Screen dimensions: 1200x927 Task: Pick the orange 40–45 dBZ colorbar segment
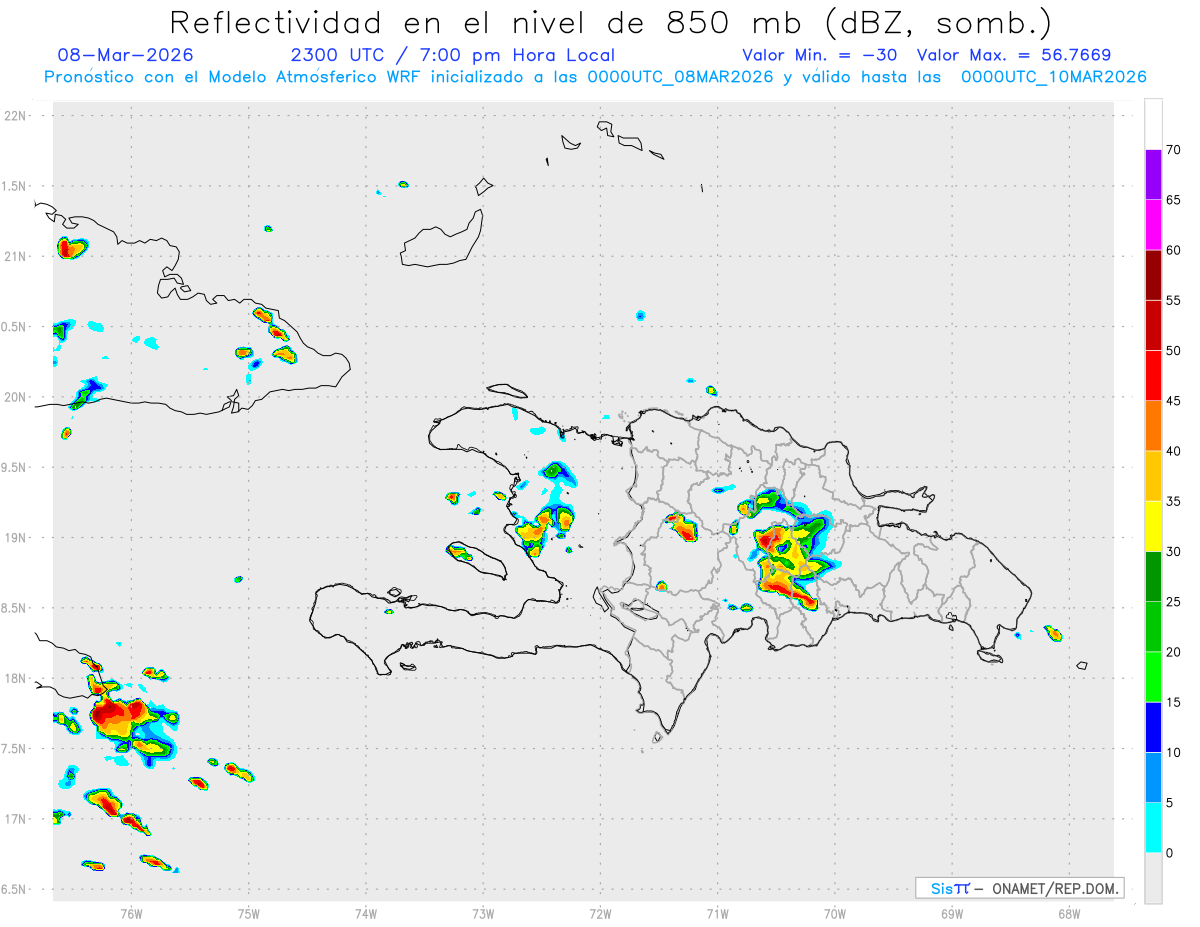pos(1153,426)
